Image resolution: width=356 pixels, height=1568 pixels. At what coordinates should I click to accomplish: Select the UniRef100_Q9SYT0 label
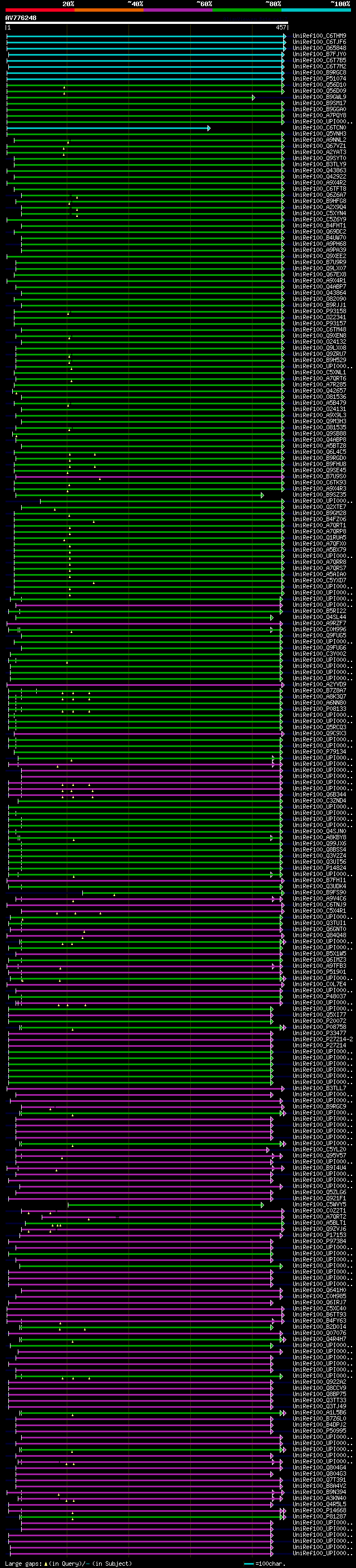(319, 159)
